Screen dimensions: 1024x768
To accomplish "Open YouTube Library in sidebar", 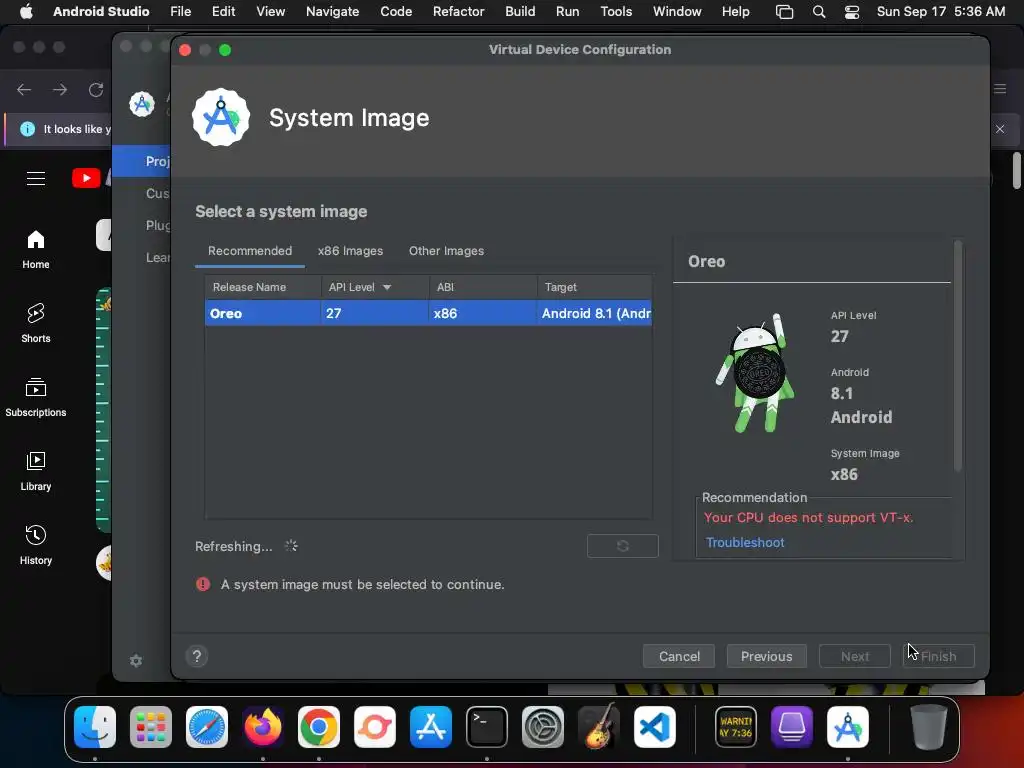I will point(36,472).
